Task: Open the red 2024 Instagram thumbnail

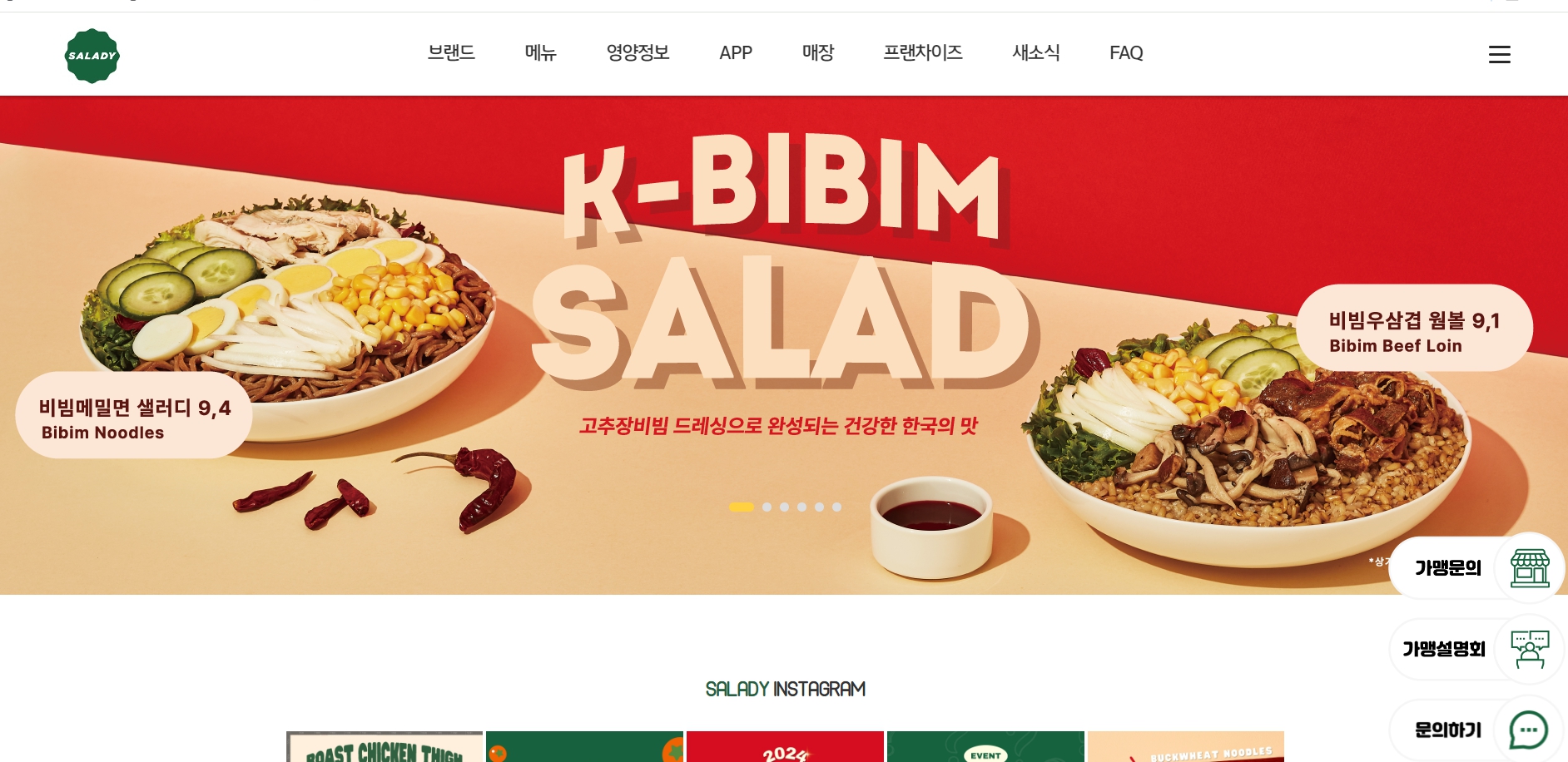Action: 785,747
